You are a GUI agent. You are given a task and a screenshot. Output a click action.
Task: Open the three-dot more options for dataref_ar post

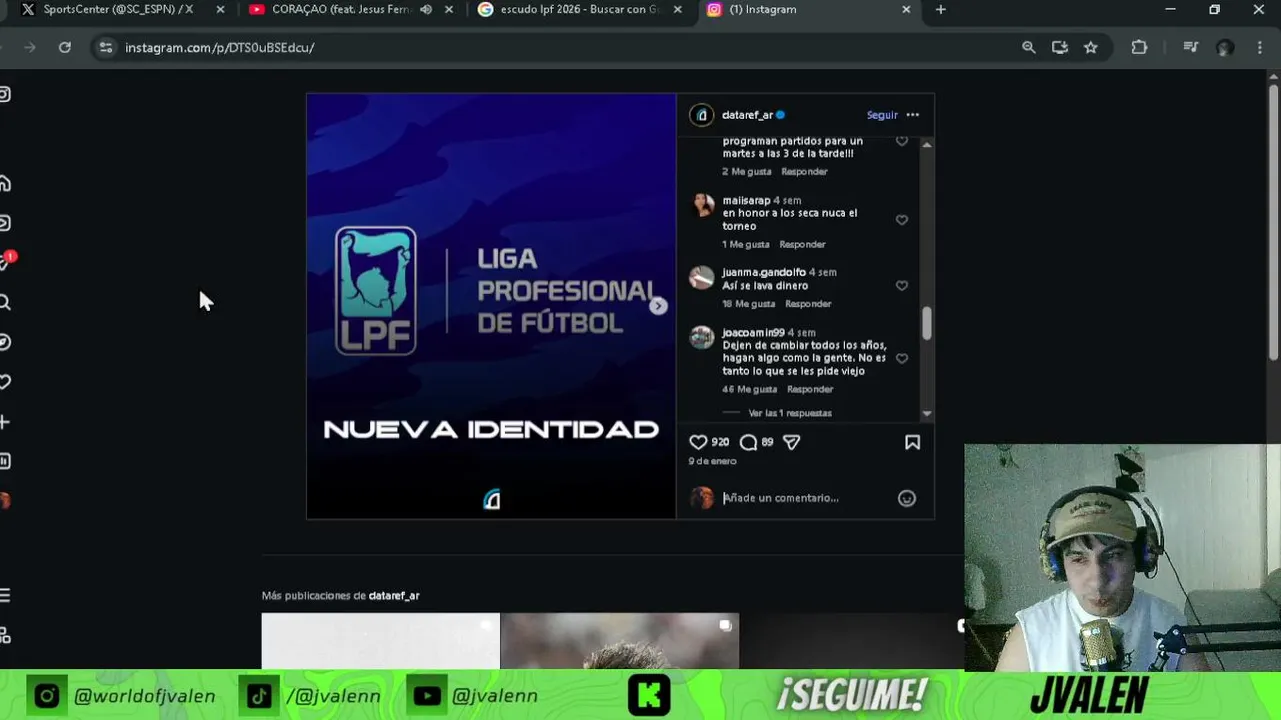point(912,115)
